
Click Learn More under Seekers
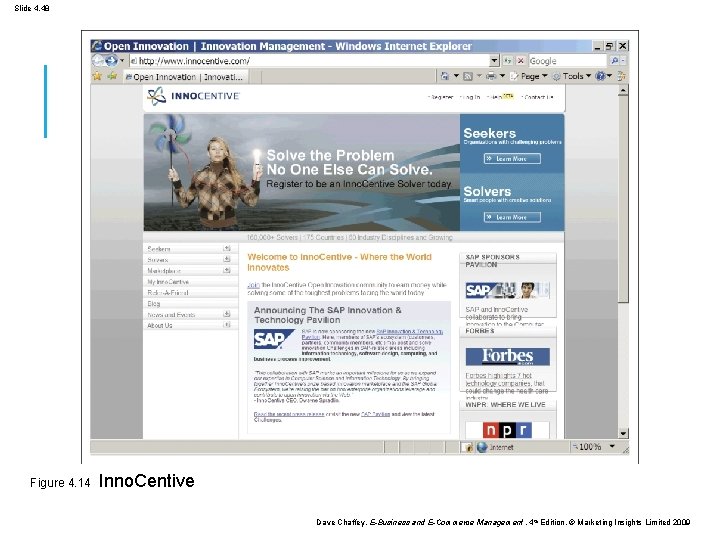click(512, 159)
